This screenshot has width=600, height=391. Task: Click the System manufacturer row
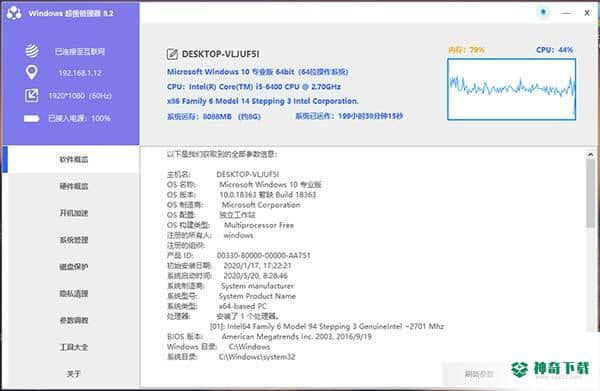230,286
